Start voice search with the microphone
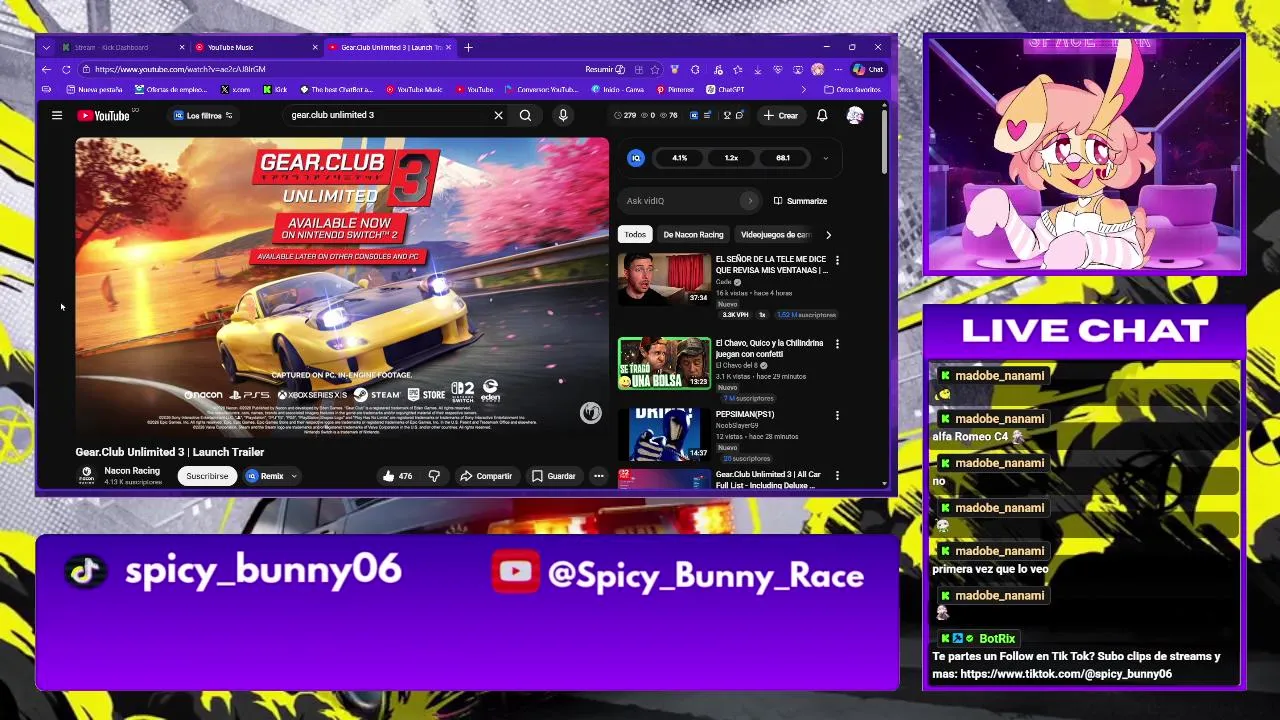Image resolution: width=1280 pixels, height=720 pixels. [563, 115]
